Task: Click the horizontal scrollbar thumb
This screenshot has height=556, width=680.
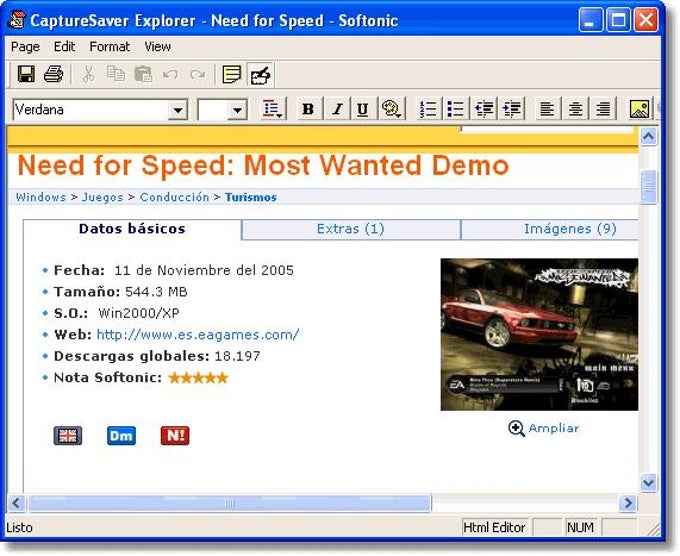Action: click(229, 503)
